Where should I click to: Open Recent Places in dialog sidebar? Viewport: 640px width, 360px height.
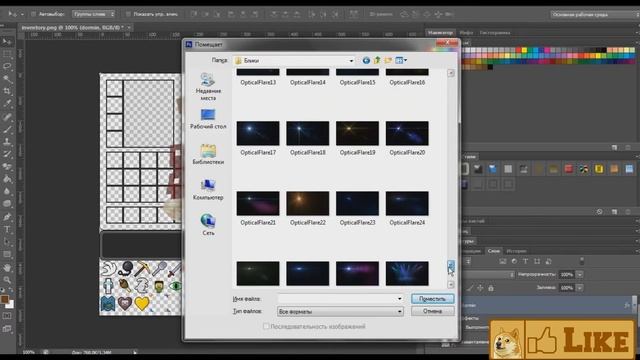pyautogui.click(x=208, y=87)
